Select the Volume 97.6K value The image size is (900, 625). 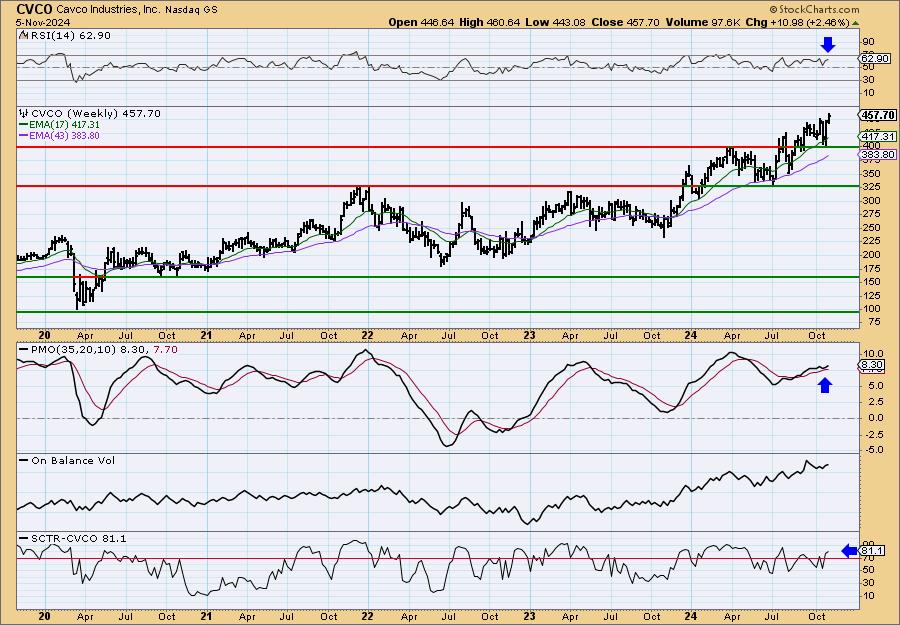702,22
